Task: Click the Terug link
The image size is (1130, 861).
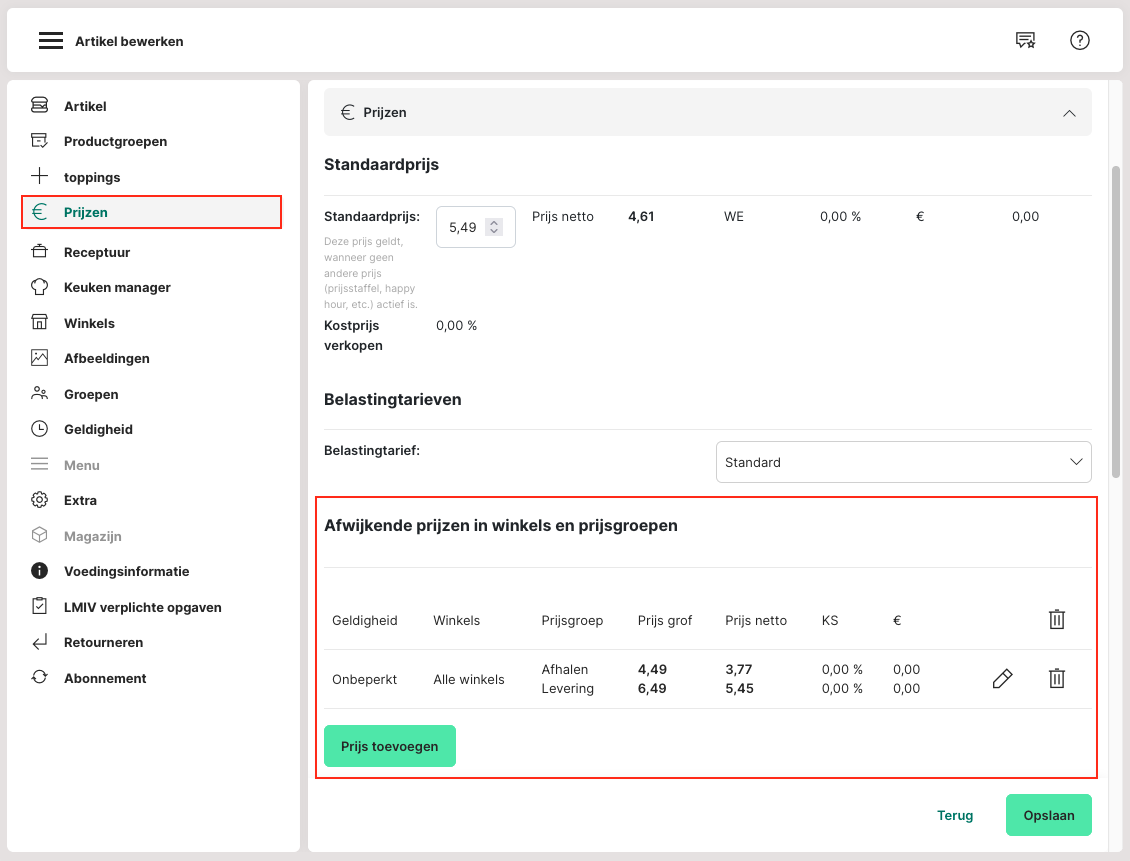Action: (x=954, y=815)
